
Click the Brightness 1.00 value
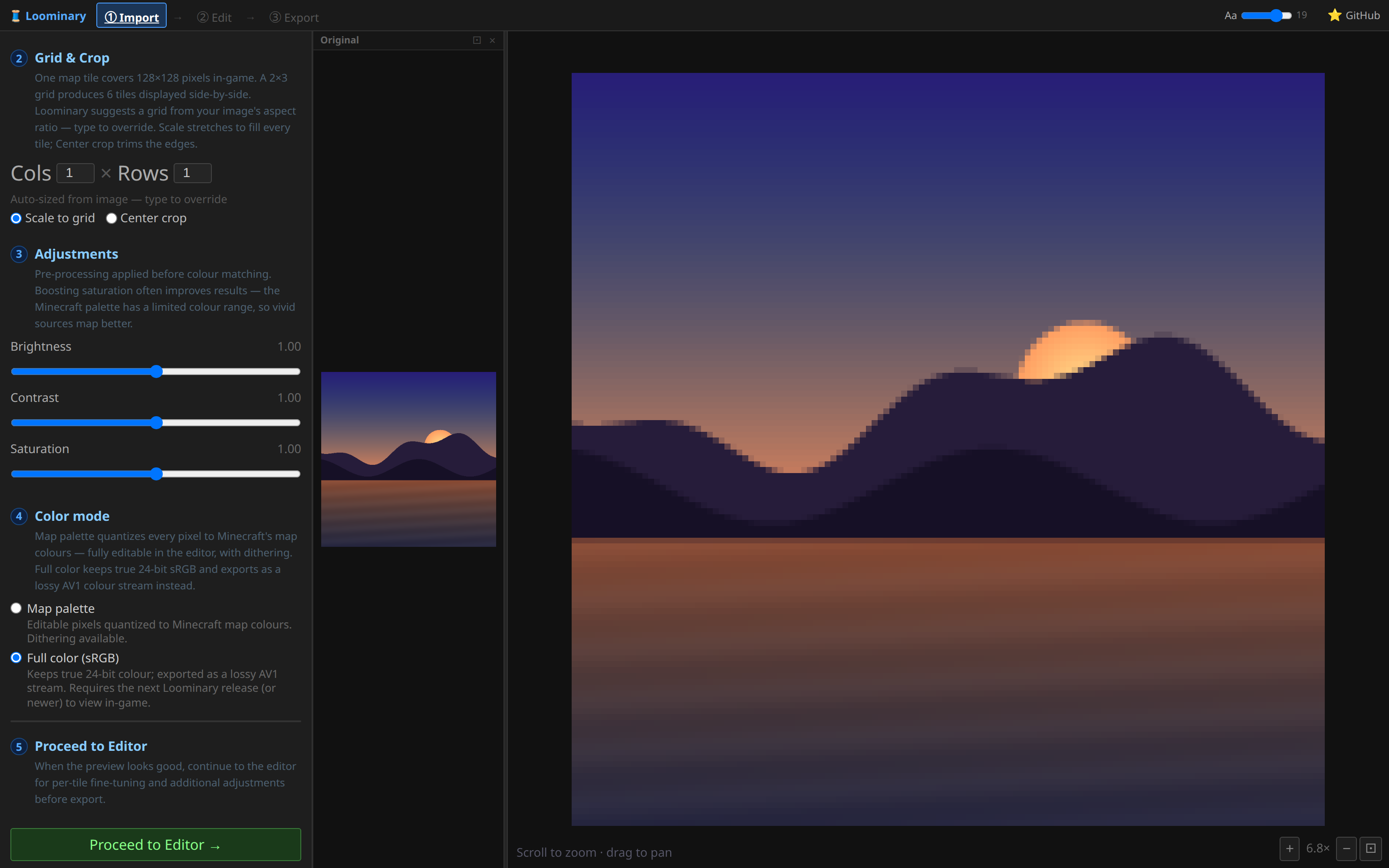pos(289,346)
